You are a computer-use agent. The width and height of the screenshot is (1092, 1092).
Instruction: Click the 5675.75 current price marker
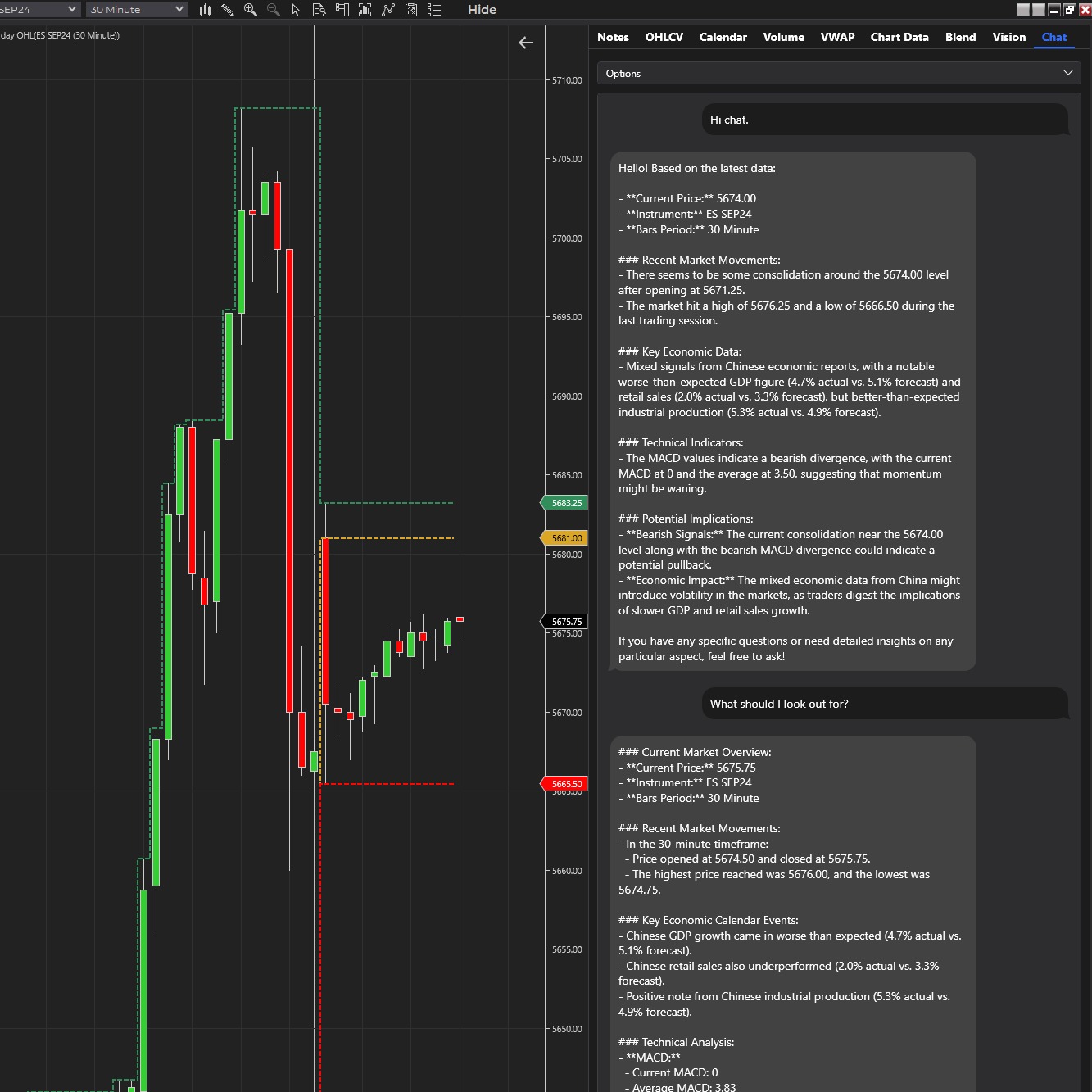[564, 622]
